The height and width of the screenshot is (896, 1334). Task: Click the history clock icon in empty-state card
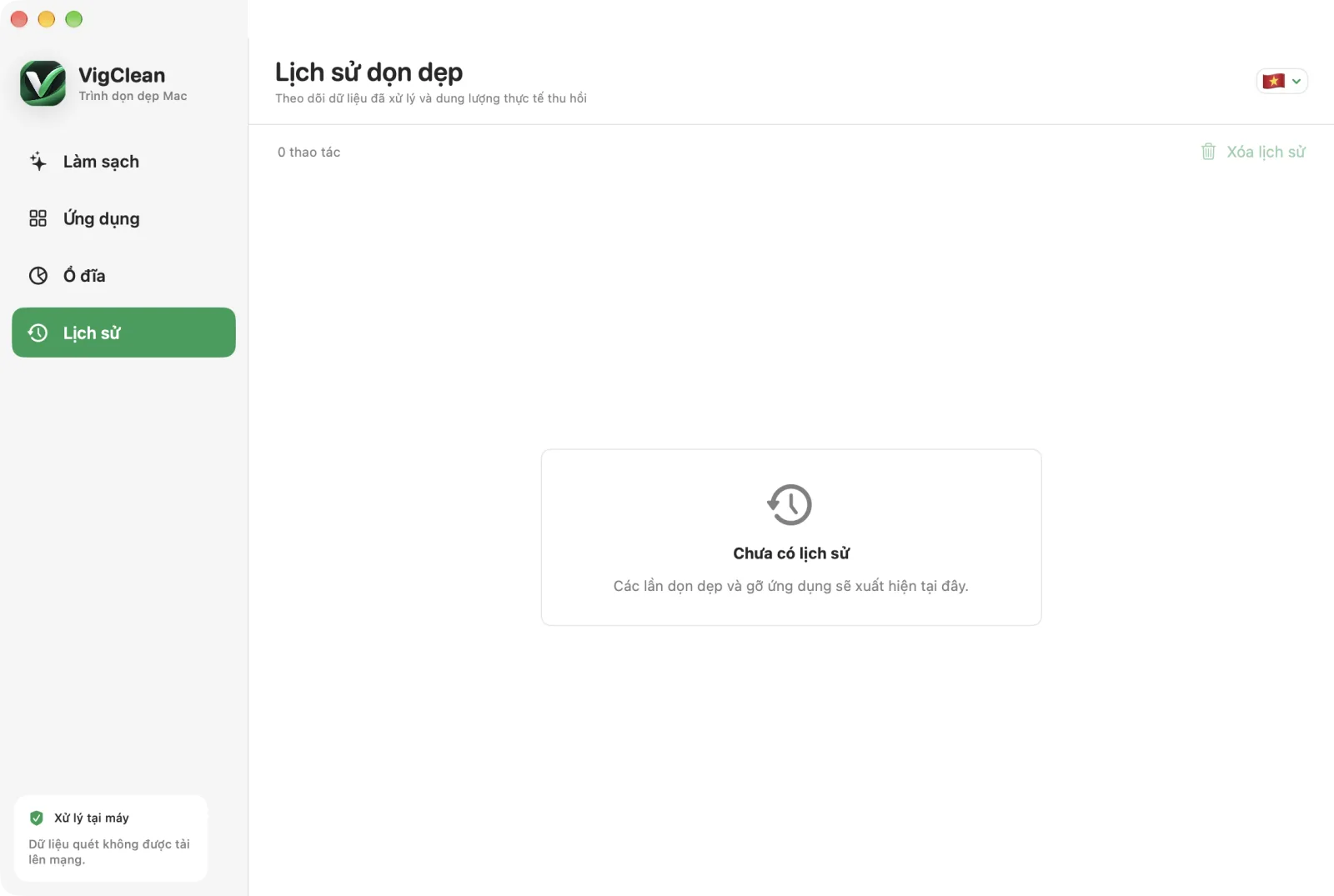790,504
